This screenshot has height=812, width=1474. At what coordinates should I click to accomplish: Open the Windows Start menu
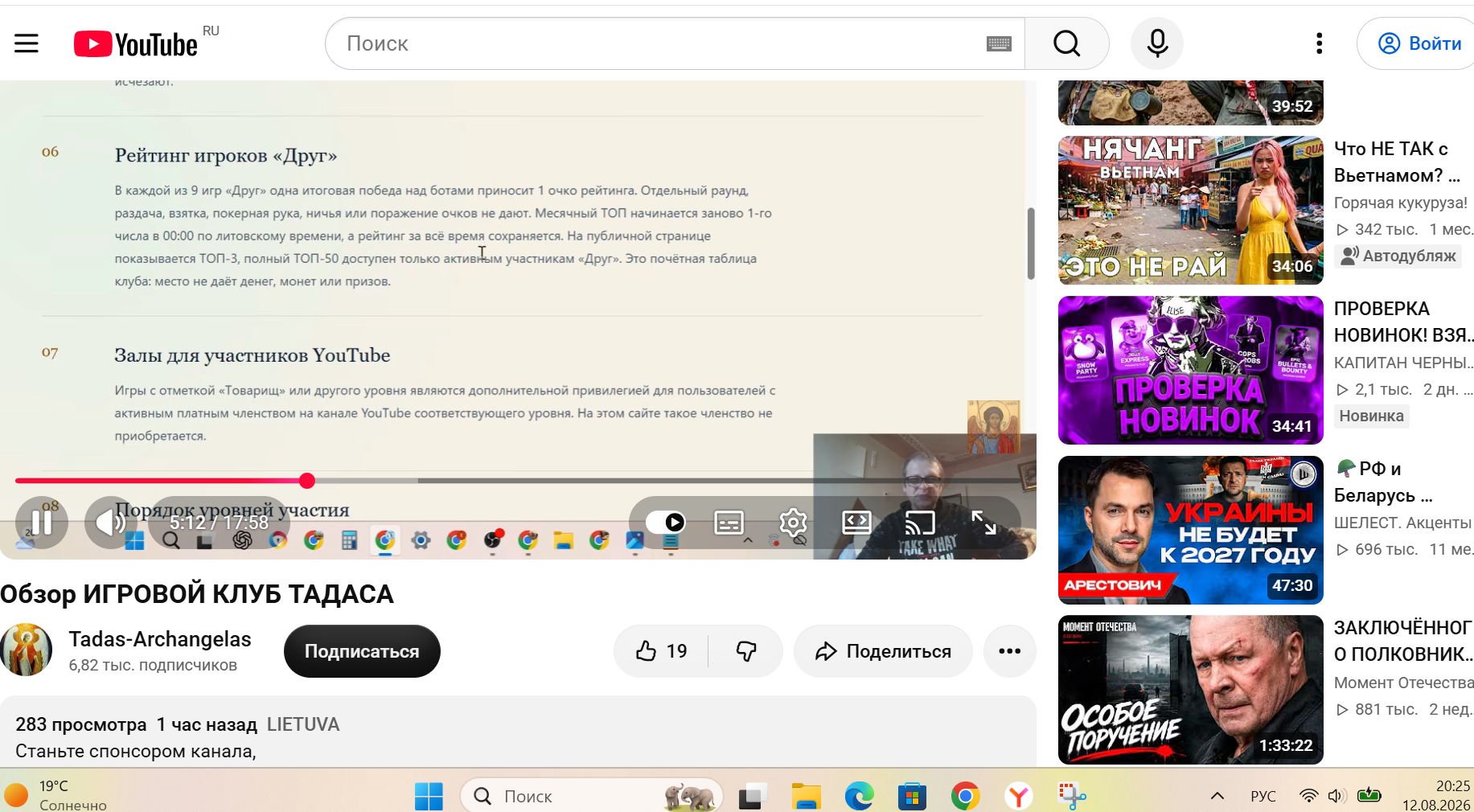[x=429, y=796]
